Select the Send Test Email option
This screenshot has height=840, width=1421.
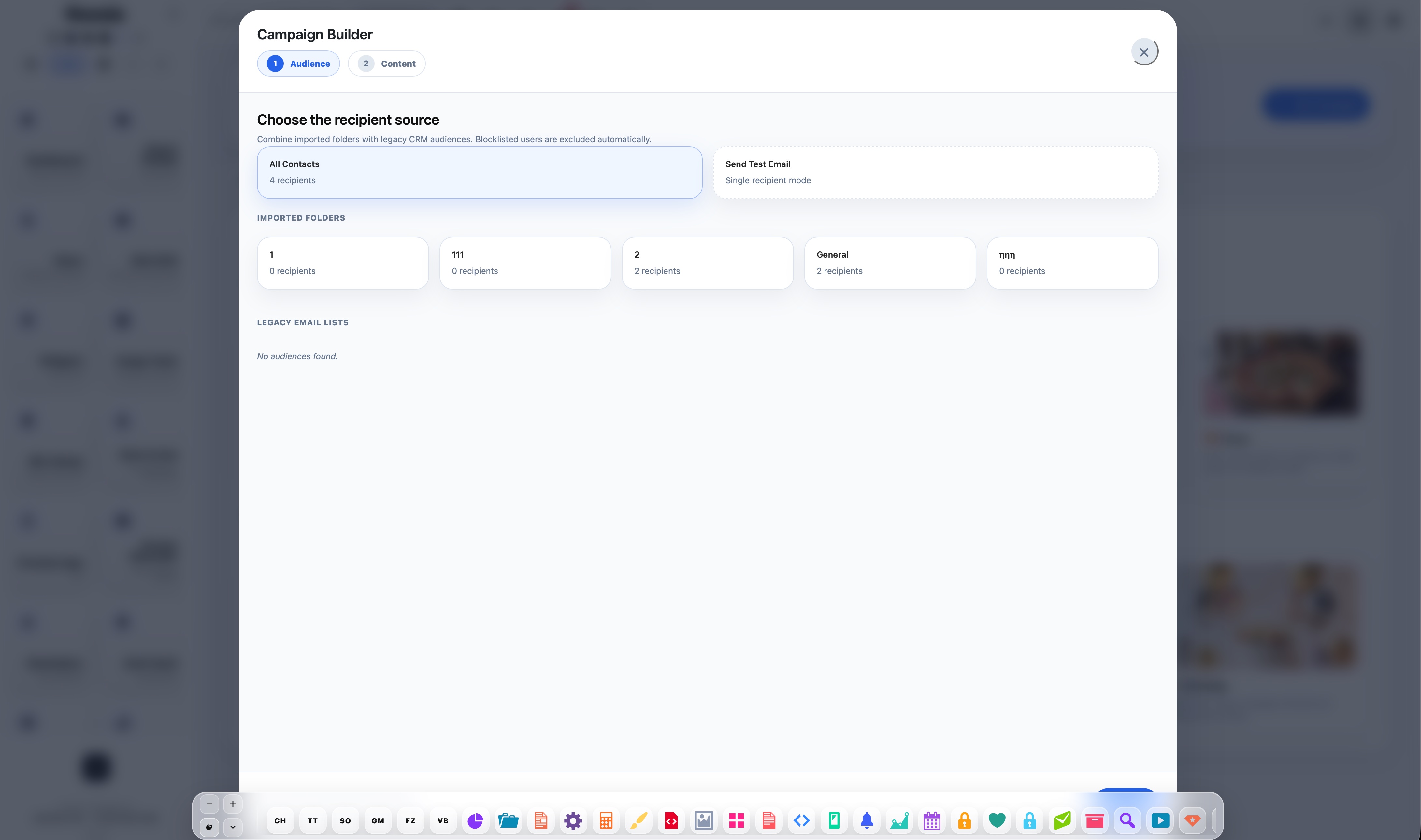(935, 172)
